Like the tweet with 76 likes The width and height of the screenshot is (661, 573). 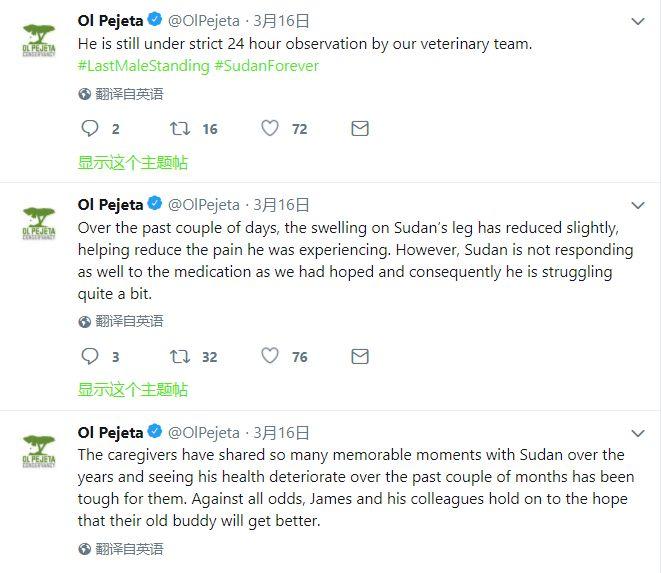pos(270,355)
